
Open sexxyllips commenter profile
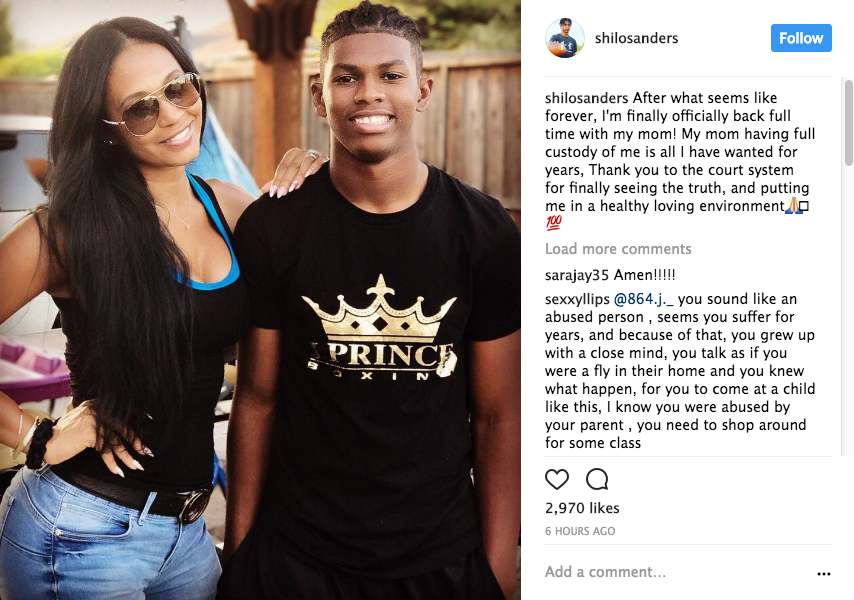[577, 299]
